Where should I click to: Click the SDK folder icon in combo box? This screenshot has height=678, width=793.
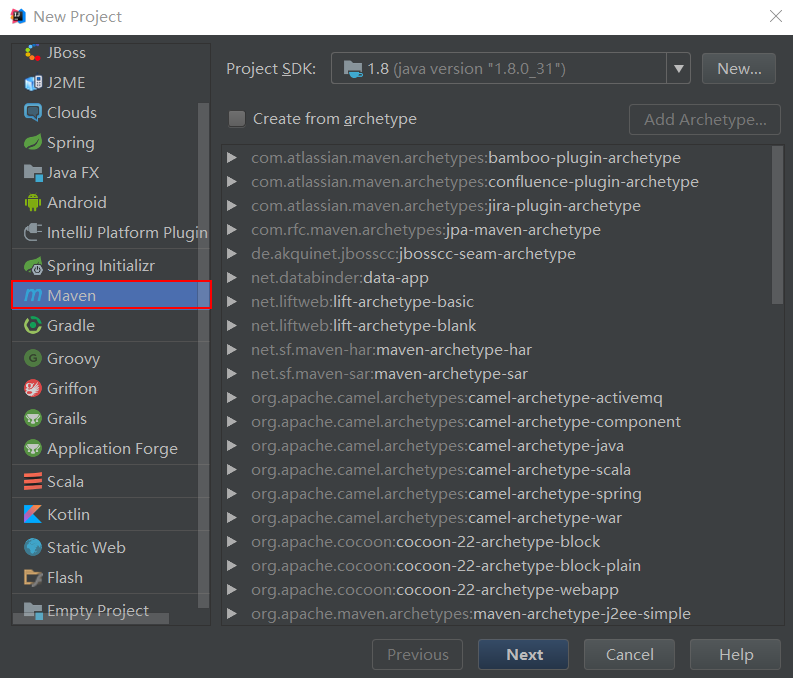click(353, 69)
